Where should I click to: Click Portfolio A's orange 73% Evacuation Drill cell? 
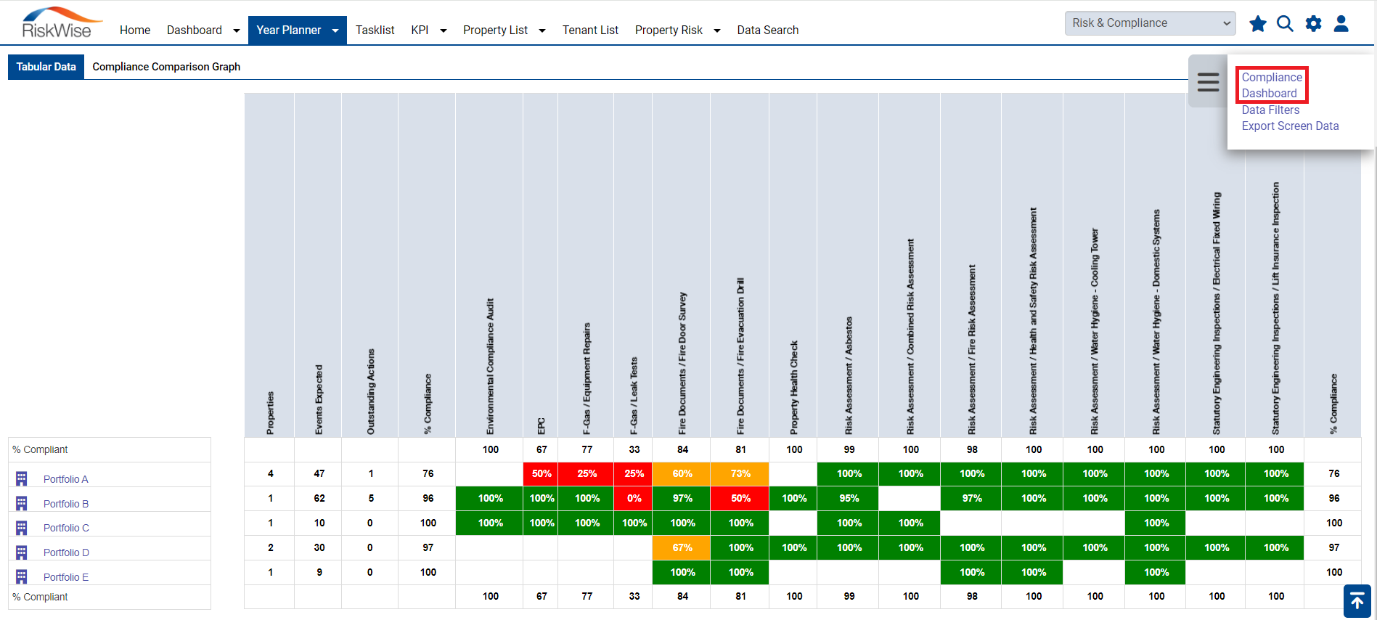740,474
